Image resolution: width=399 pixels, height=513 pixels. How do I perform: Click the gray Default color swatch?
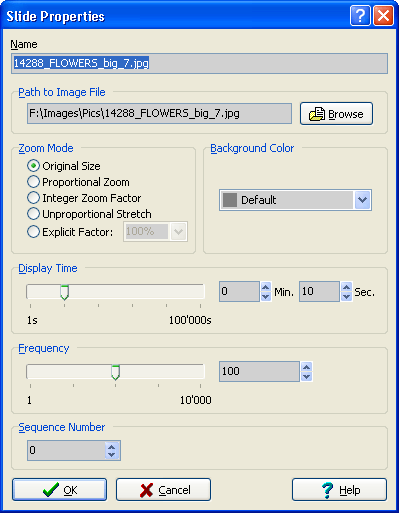[230, 200]
